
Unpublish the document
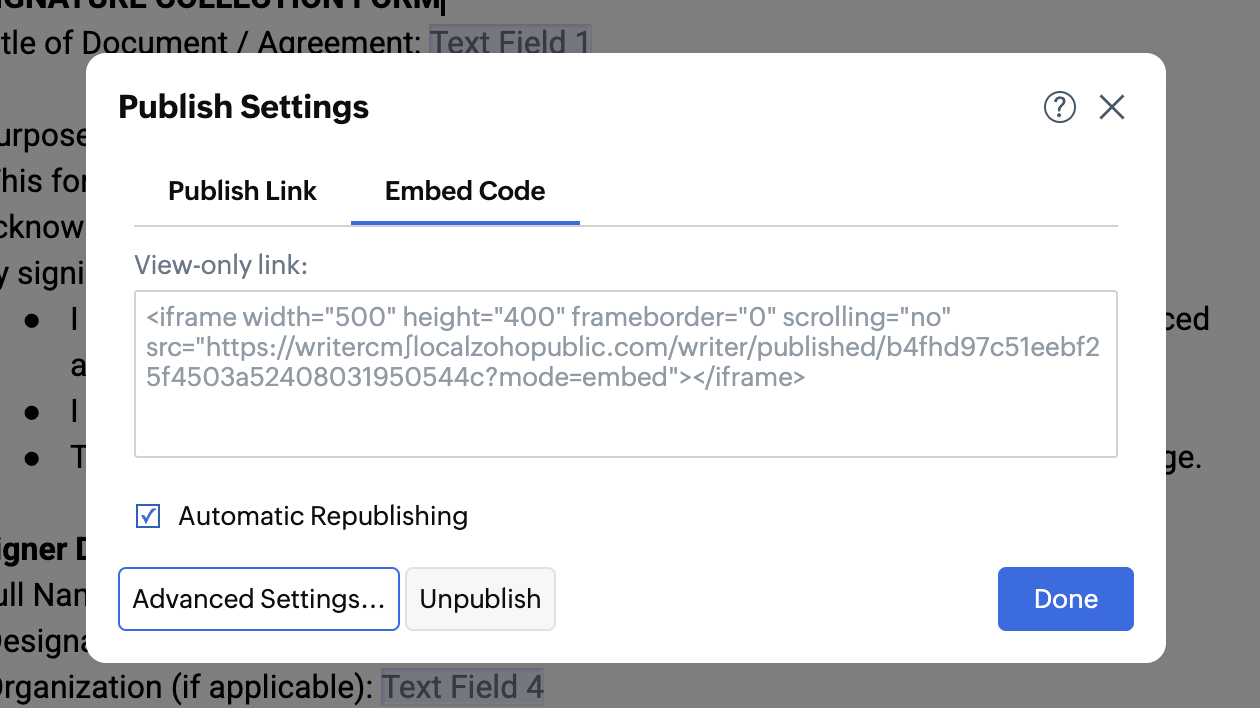[480, 599]
